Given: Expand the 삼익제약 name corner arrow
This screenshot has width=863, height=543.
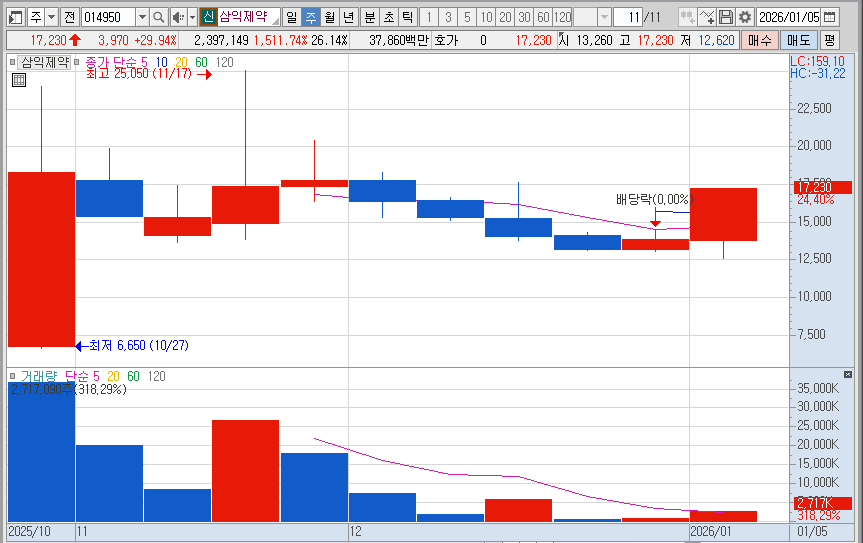Looking at the screenshot, I should tap(275, 21).
